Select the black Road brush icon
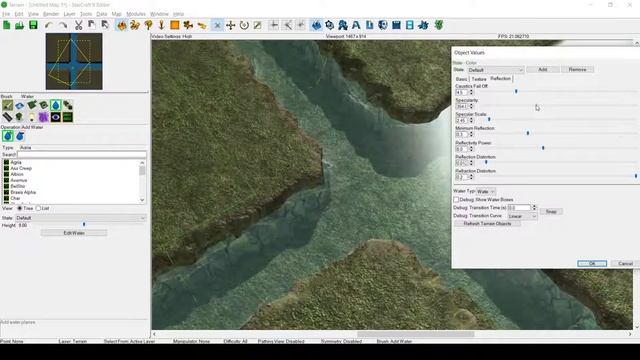640x360 pixels. point(7,117)
